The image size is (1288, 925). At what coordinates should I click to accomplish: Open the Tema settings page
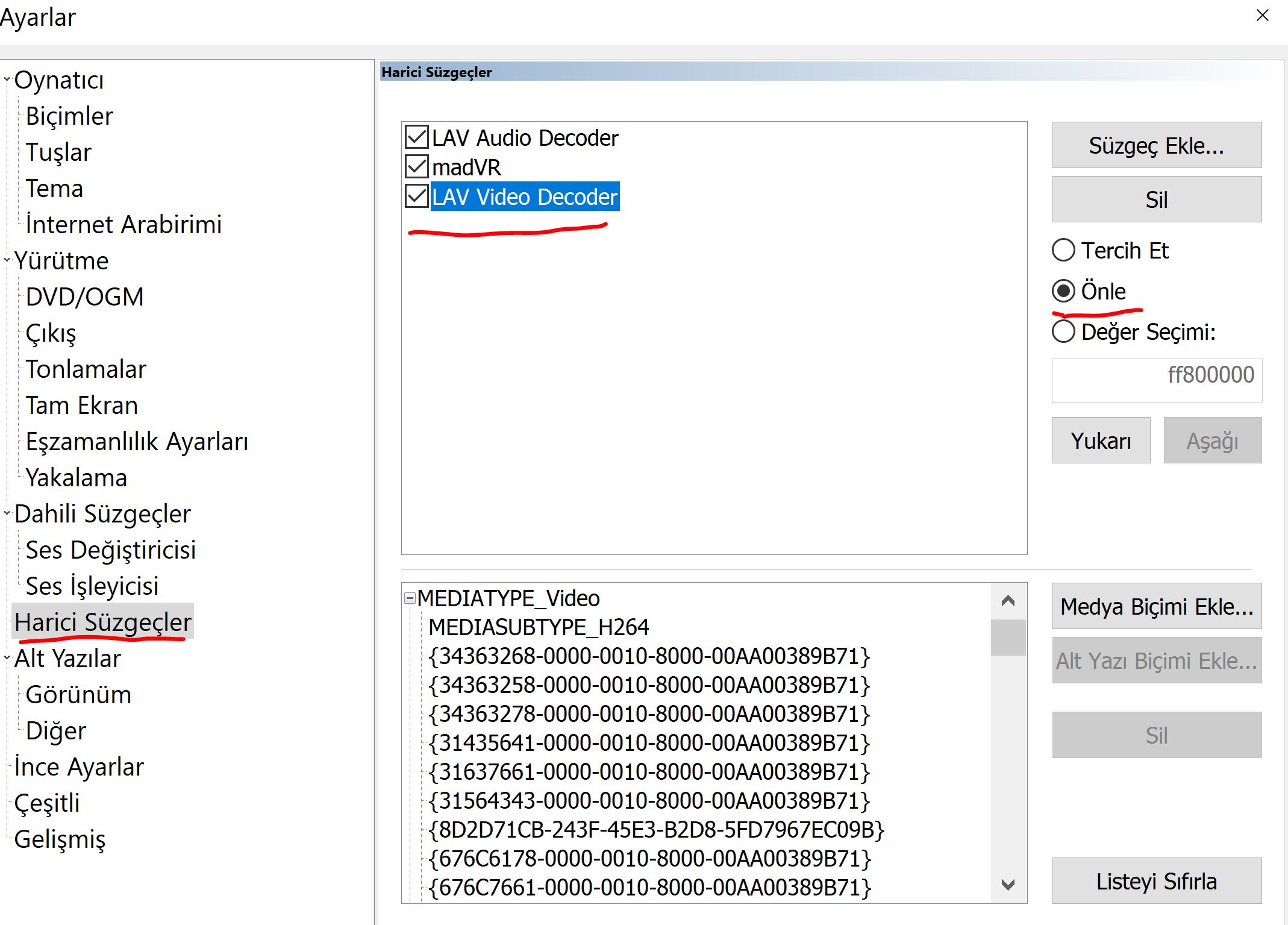tap(54, 188)
